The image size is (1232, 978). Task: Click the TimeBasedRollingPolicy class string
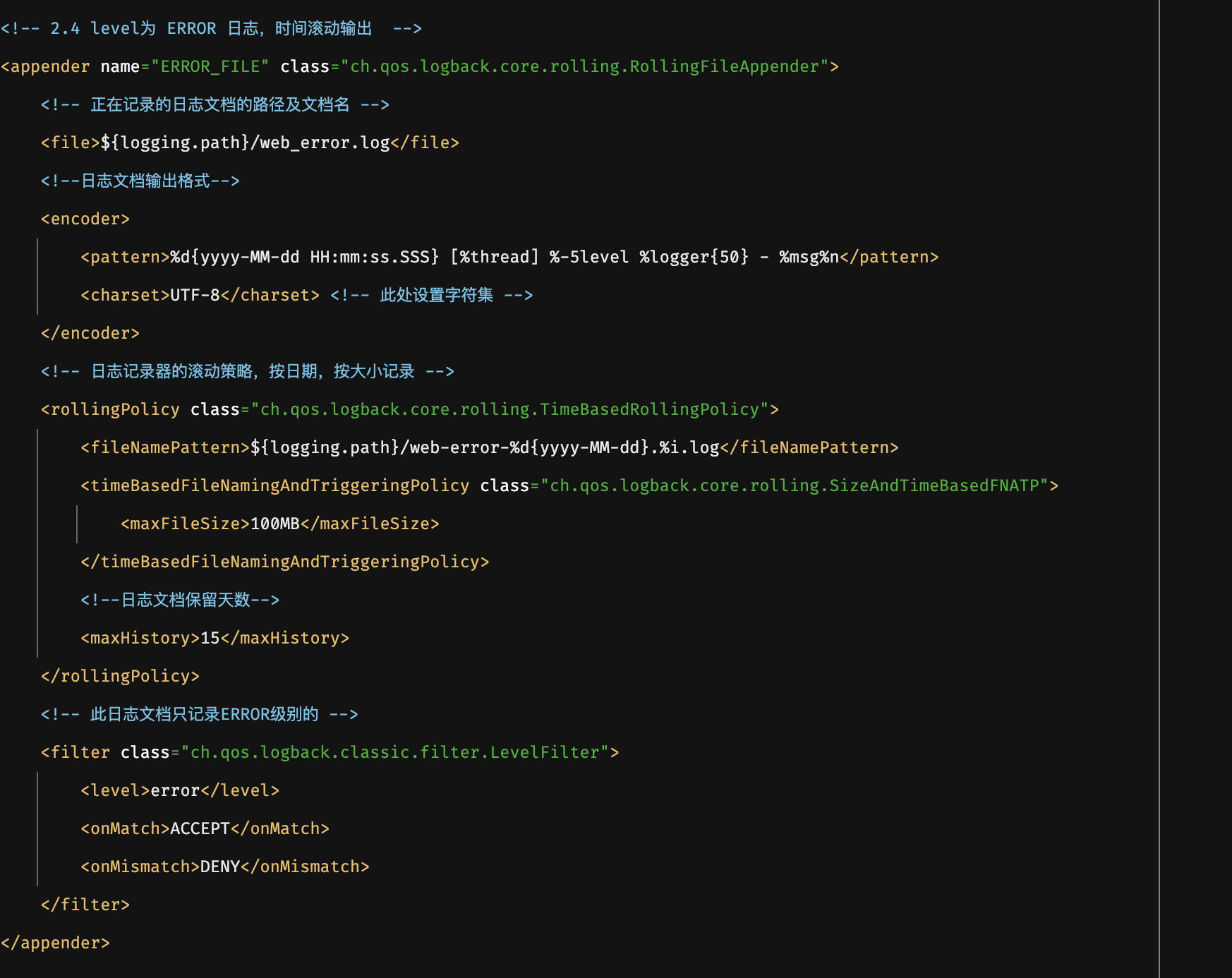(x=510, y=409)
